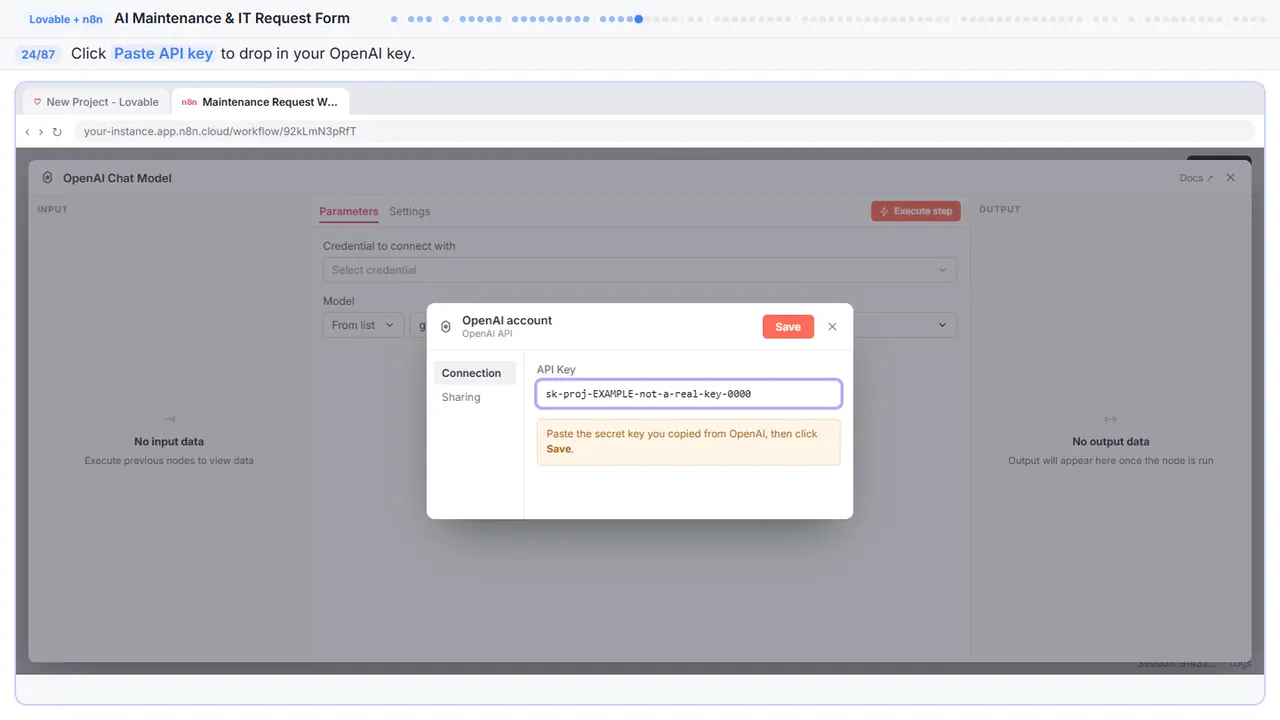Click the browser back arrow

coord(28,132)
